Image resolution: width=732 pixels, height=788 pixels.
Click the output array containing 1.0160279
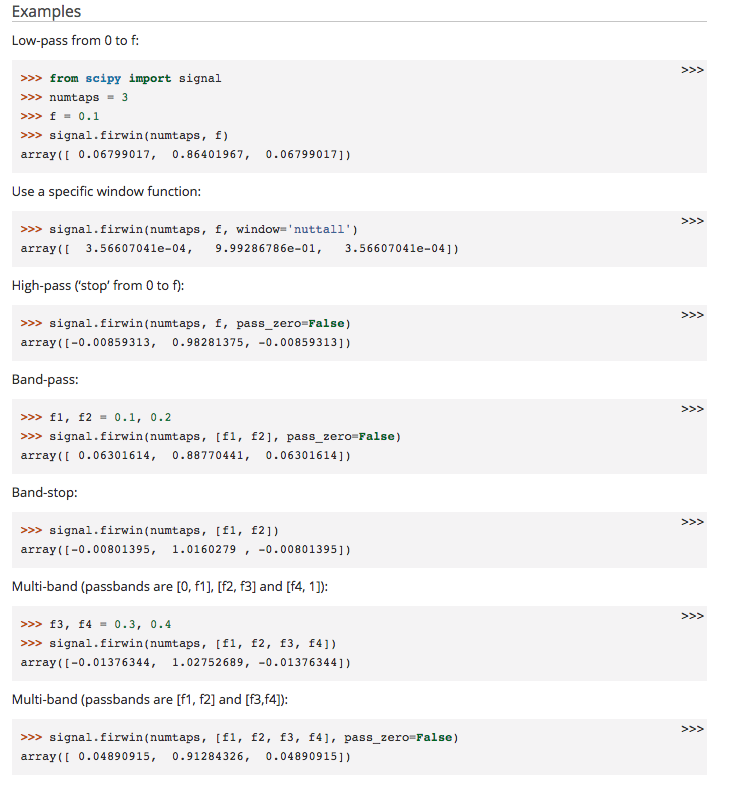[x=185, y=549]
